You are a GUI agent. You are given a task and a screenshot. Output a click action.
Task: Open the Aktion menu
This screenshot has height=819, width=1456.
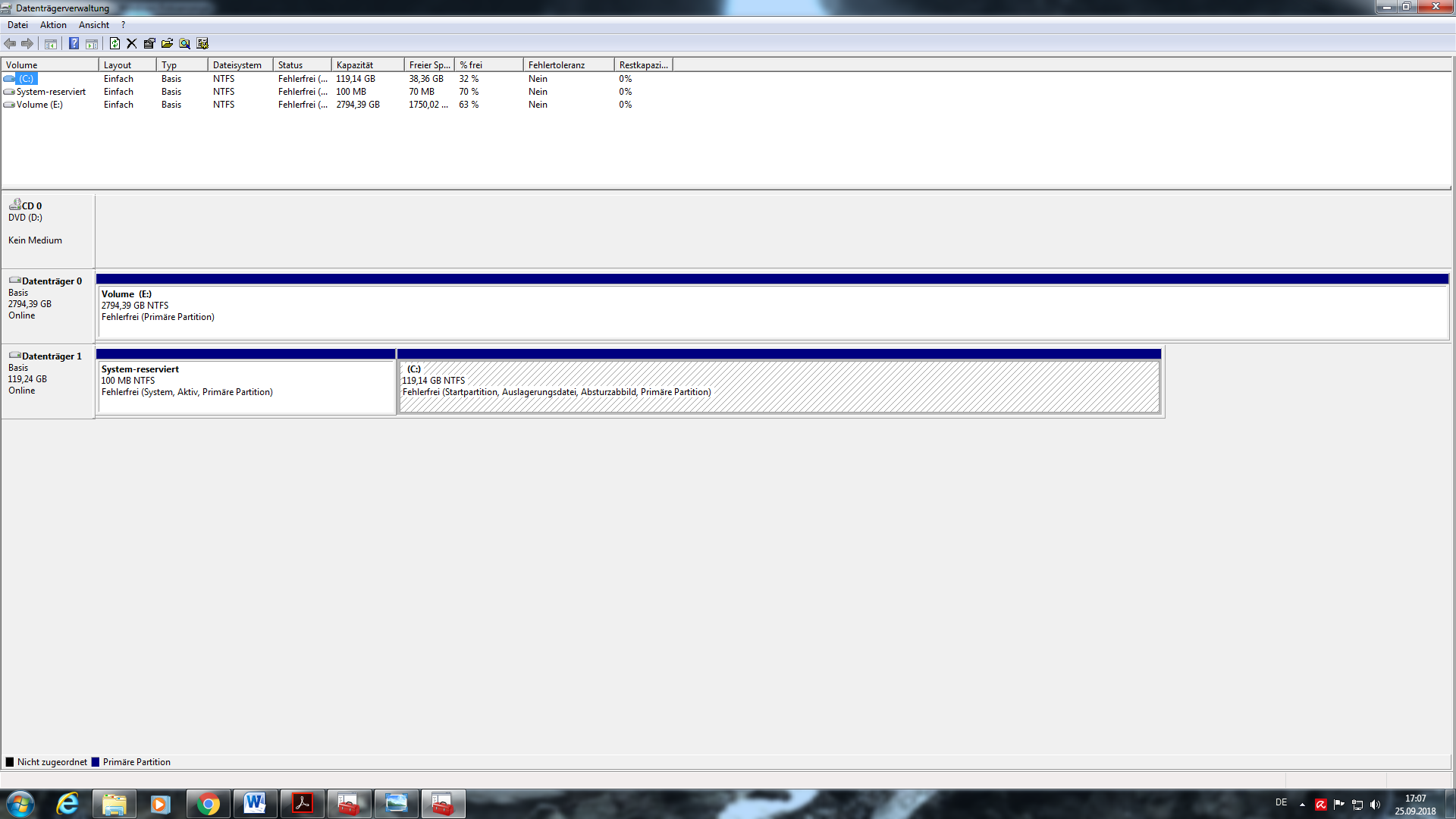click(x=53, y=25)
